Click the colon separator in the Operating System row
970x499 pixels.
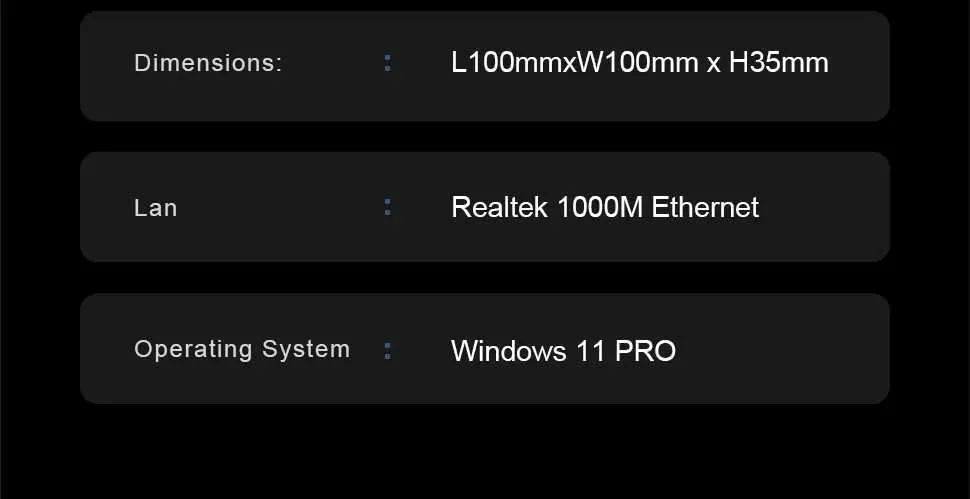(x=388, y=350)
